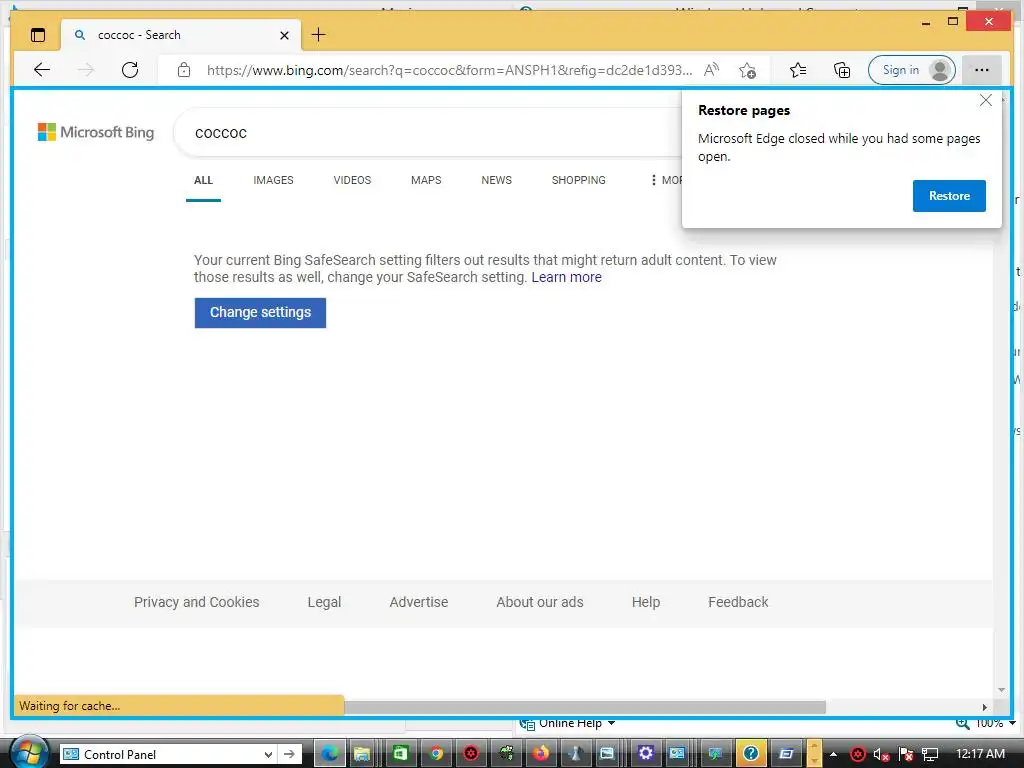Open the Privacy and Cookies link
Viewport: 1024px width, 768px height.
(x=197, y=602)
